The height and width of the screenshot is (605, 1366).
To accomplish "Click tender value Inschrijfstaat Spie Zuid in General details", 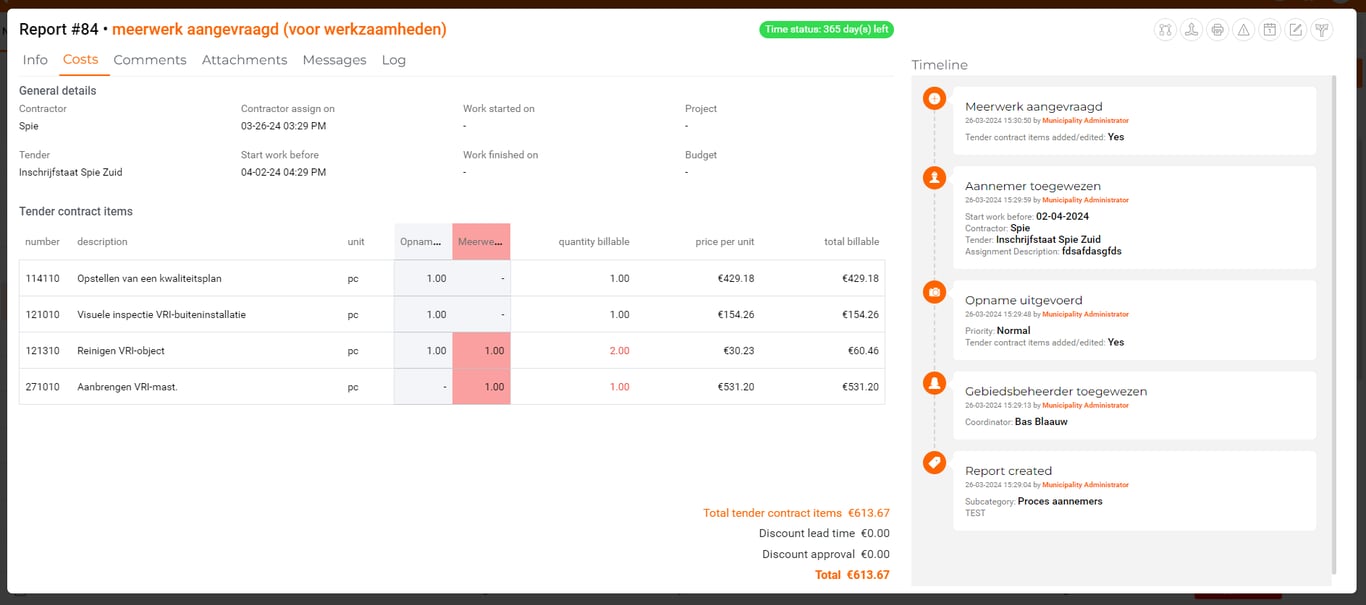I will click(x=71, y=172).
